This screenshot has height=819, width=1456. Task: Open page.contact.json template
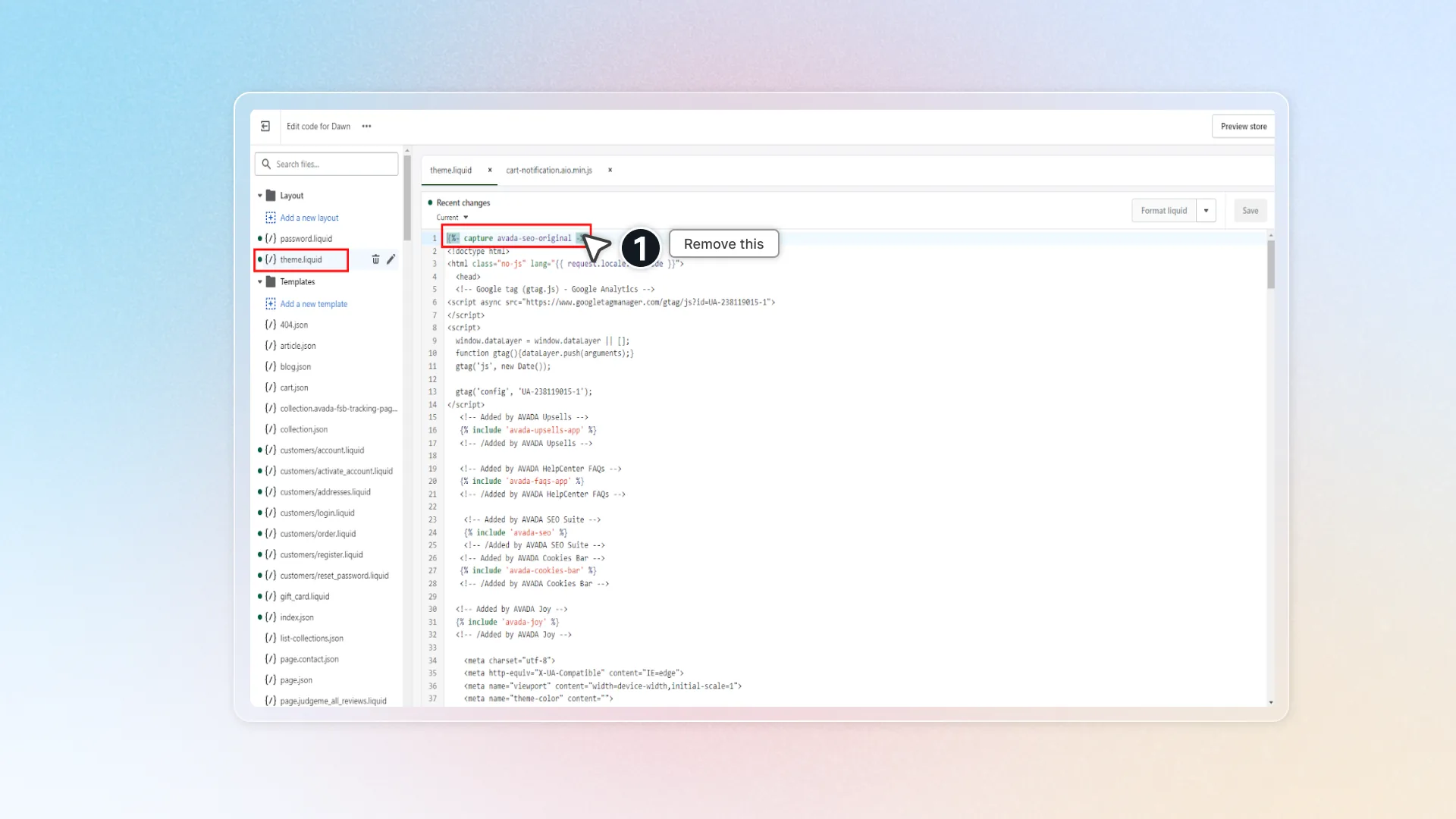click(309, 660)
